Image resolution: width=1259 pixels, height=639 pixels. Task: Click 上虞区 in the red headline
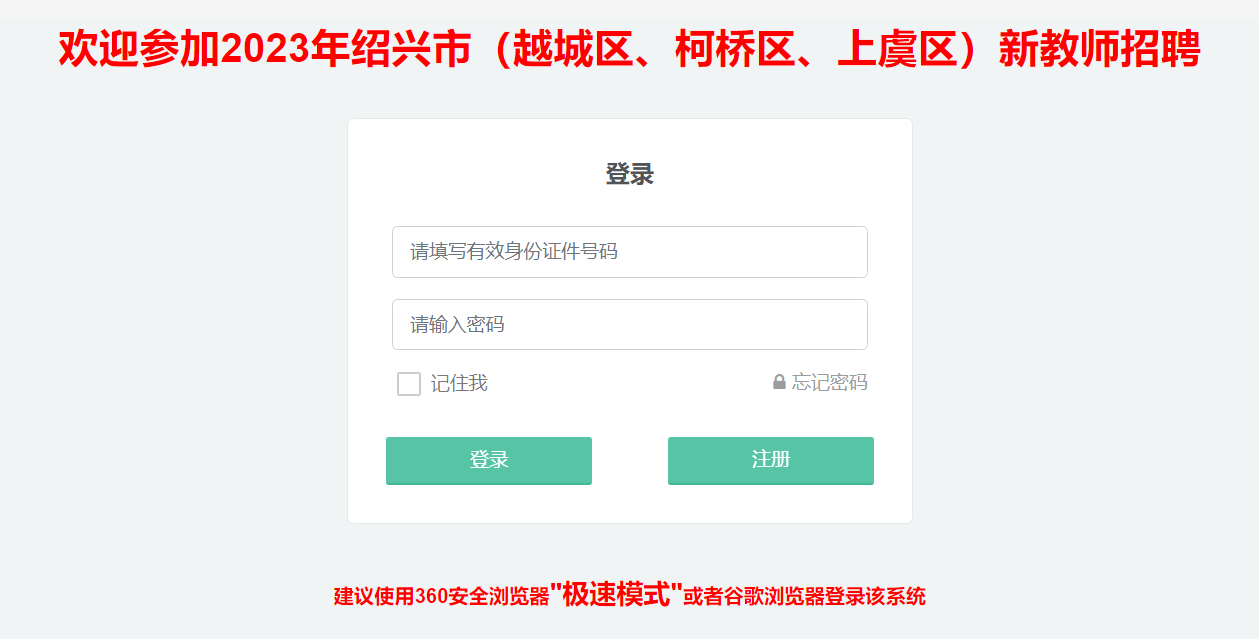tap(898, 50)
